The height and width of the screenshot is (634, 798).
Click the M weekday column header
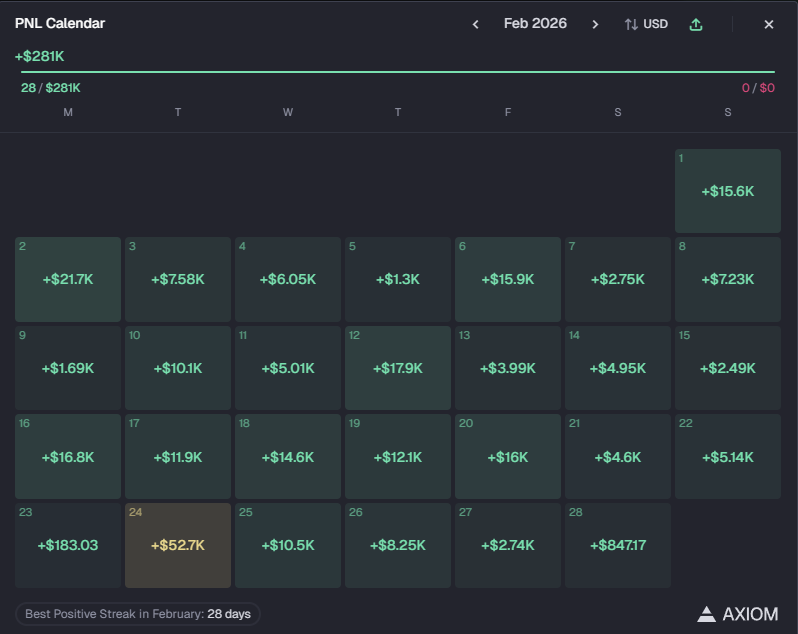(x=68, y=112)
